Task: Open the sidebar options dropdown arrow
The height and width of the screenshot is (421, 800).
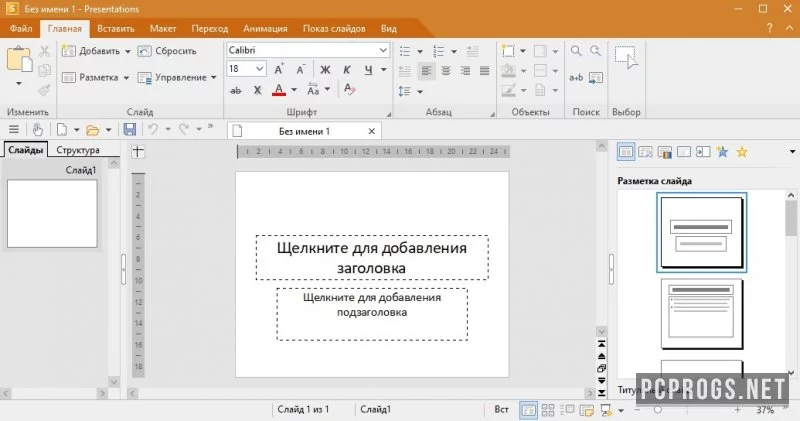Action: 792,152
